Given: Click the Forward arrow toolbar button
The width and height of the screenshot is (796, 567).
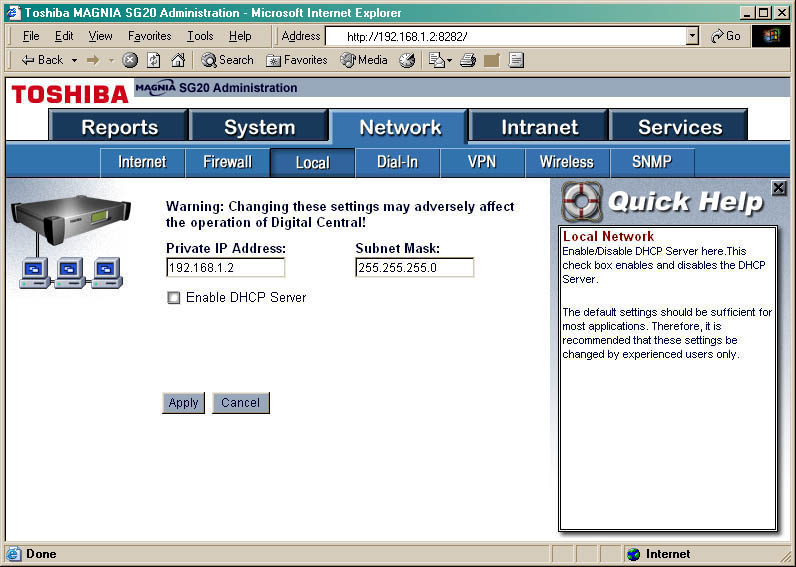Looking at the screenshot, I should tap(93, 60).
